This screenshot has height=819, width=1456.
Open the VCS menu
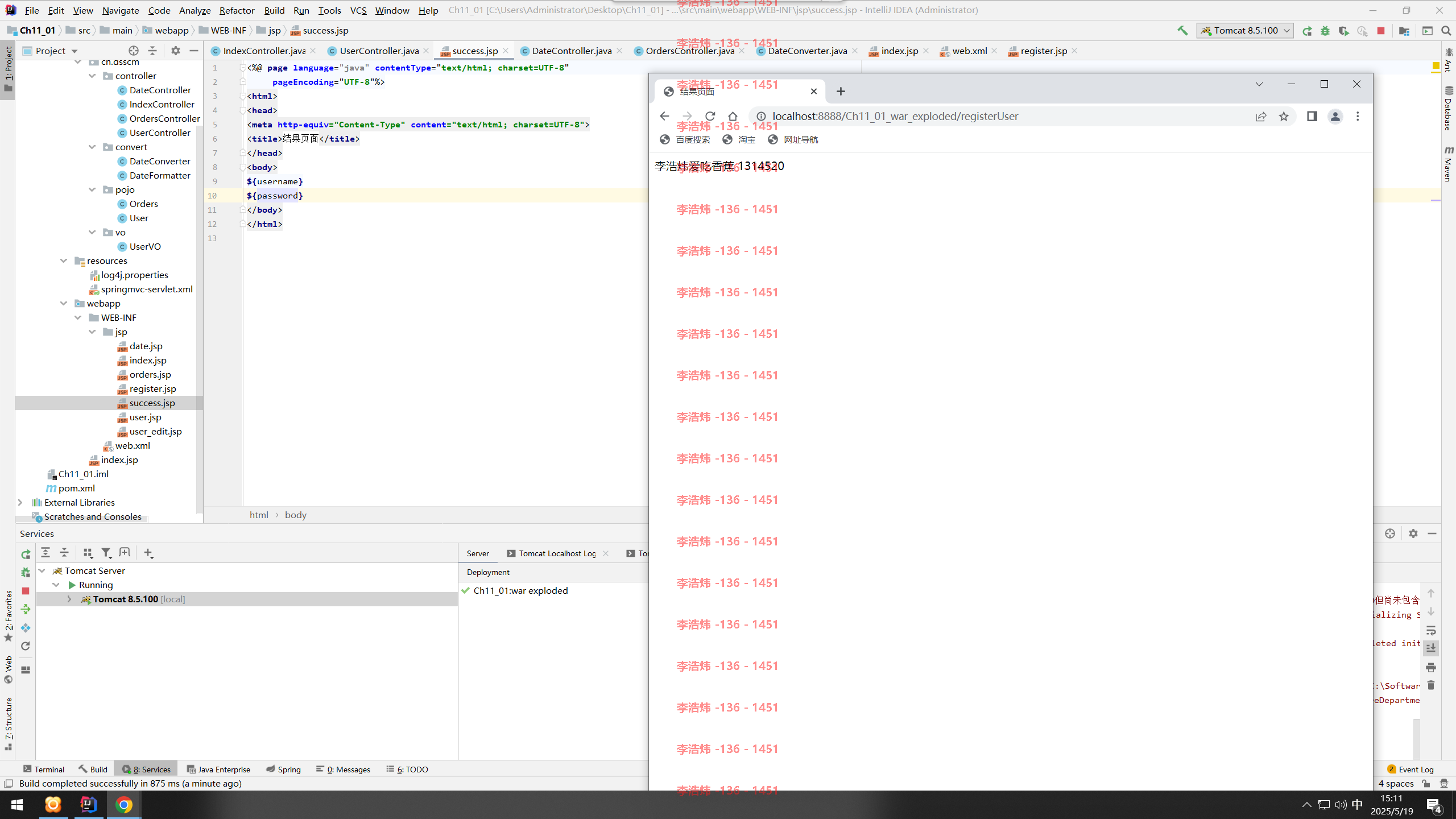358,10
